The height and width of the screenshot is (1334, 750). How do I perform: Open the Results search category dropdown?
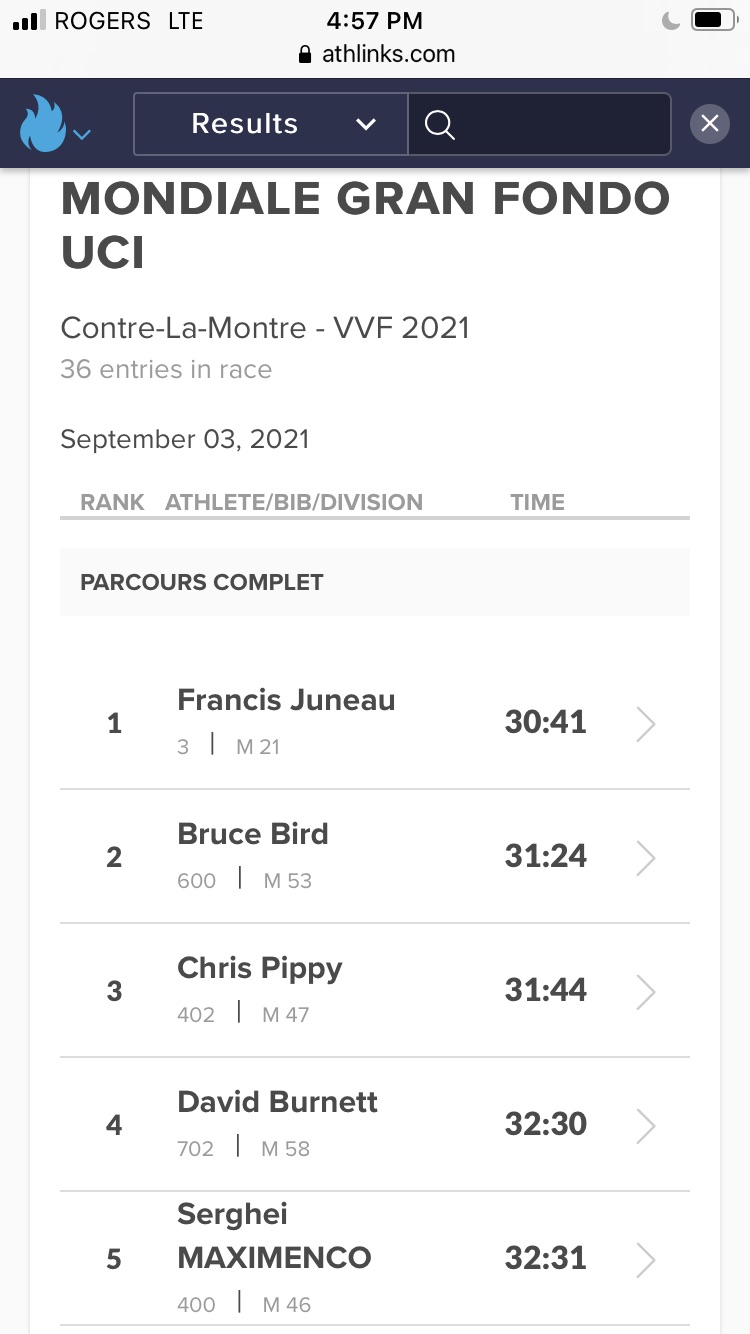coord(270,124)
